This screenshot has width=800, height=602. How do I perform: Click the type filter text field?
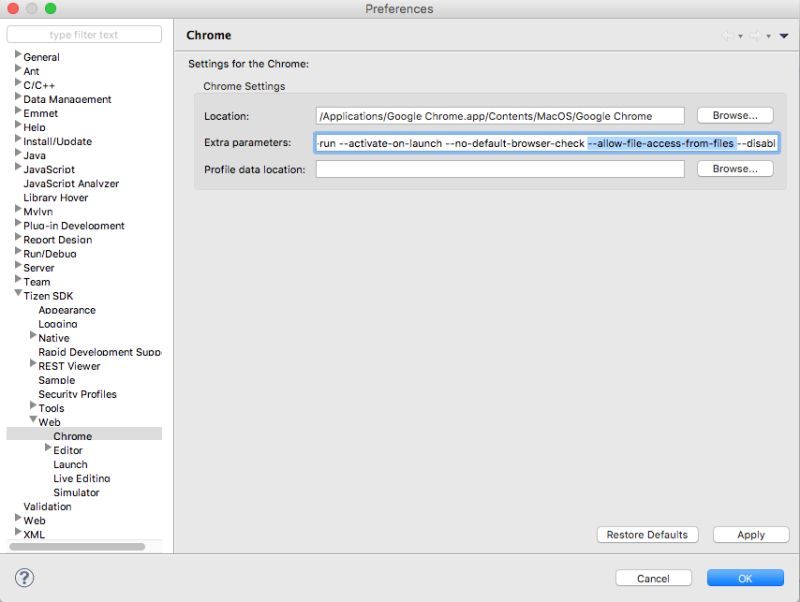click(84, 35)
